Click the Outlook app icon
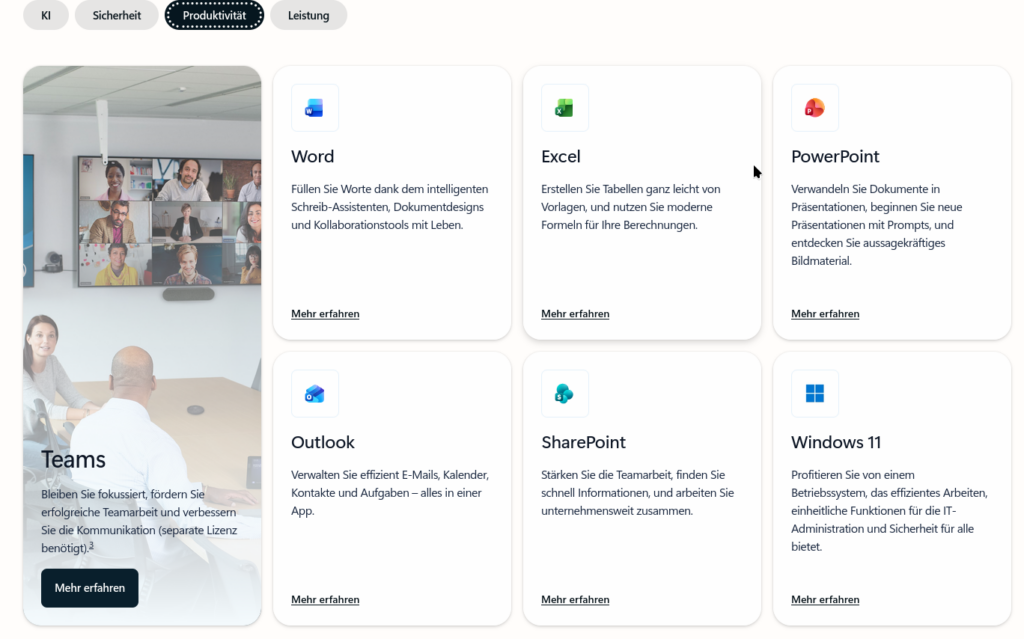This screenshot has height=639, width=1024. click(314, 394)
